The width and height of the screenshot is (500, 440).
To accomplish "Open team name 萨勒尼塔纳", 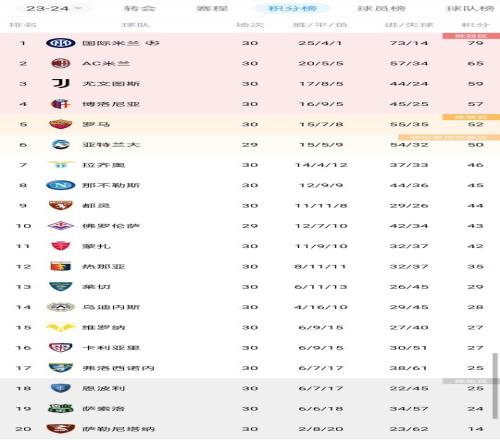I will 118,429.
